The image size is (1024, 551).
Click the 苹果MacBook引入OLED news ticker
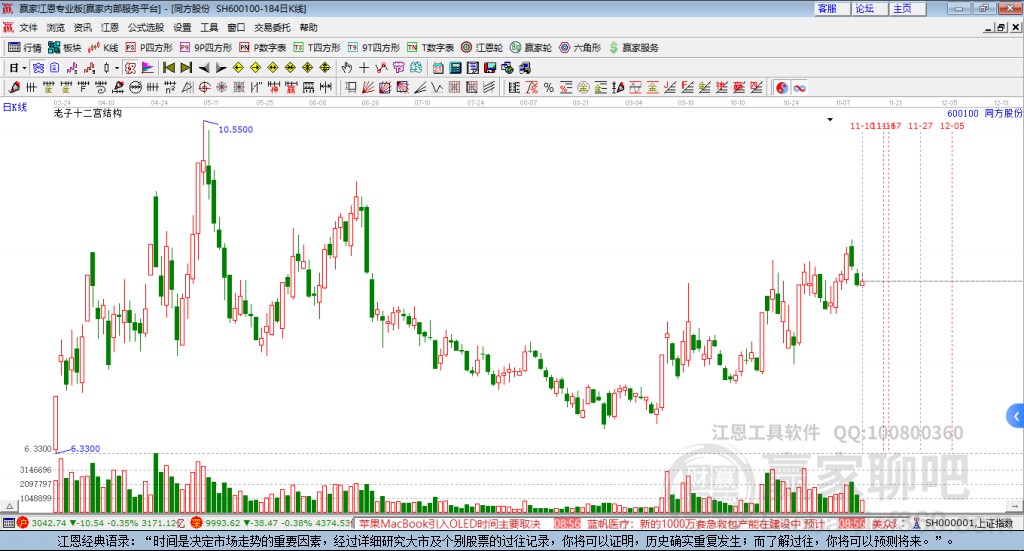tap(449, 524)
